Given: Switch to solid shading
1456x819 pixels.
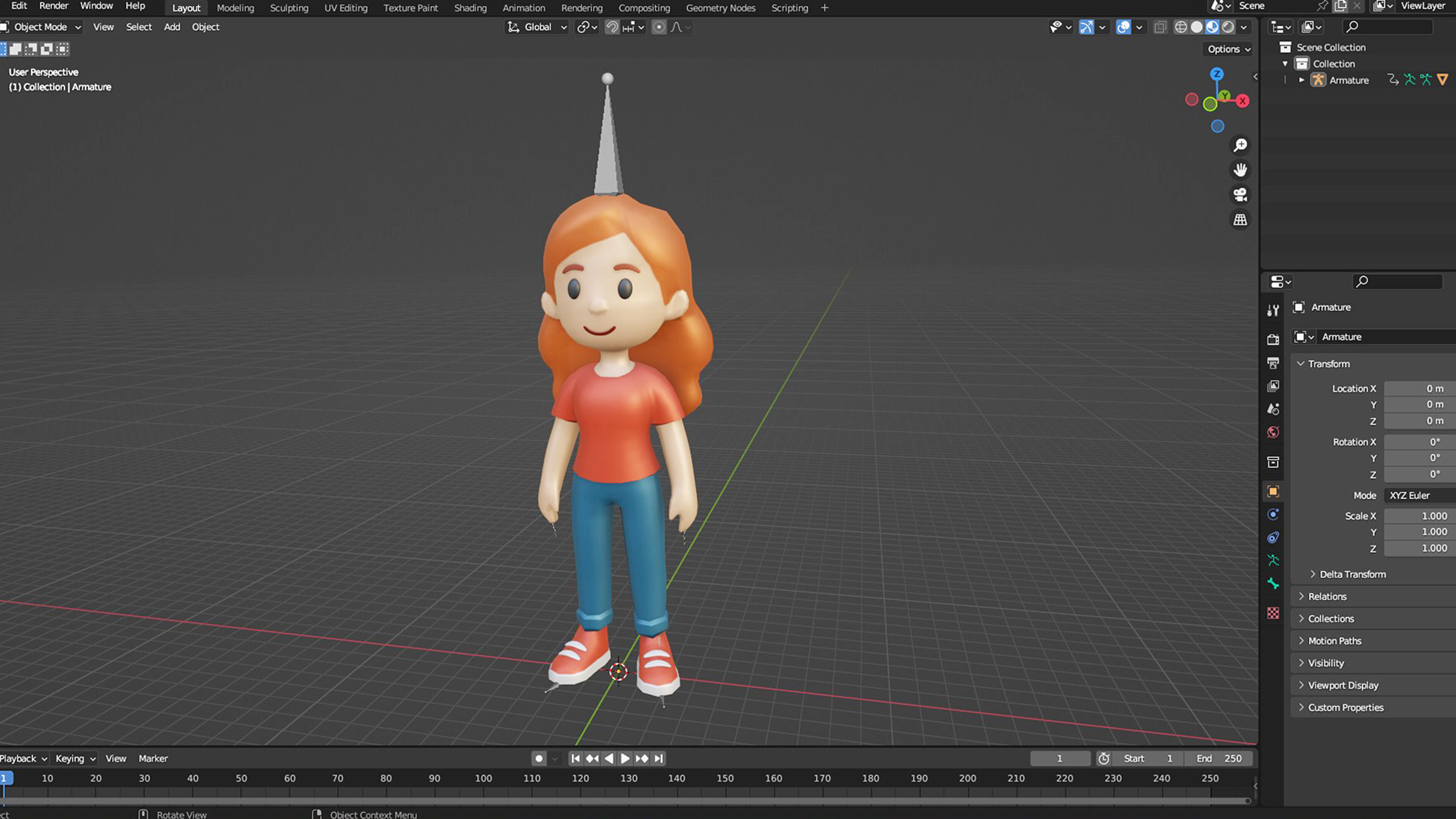Looking at the screenshot, I should (1197, 27).
